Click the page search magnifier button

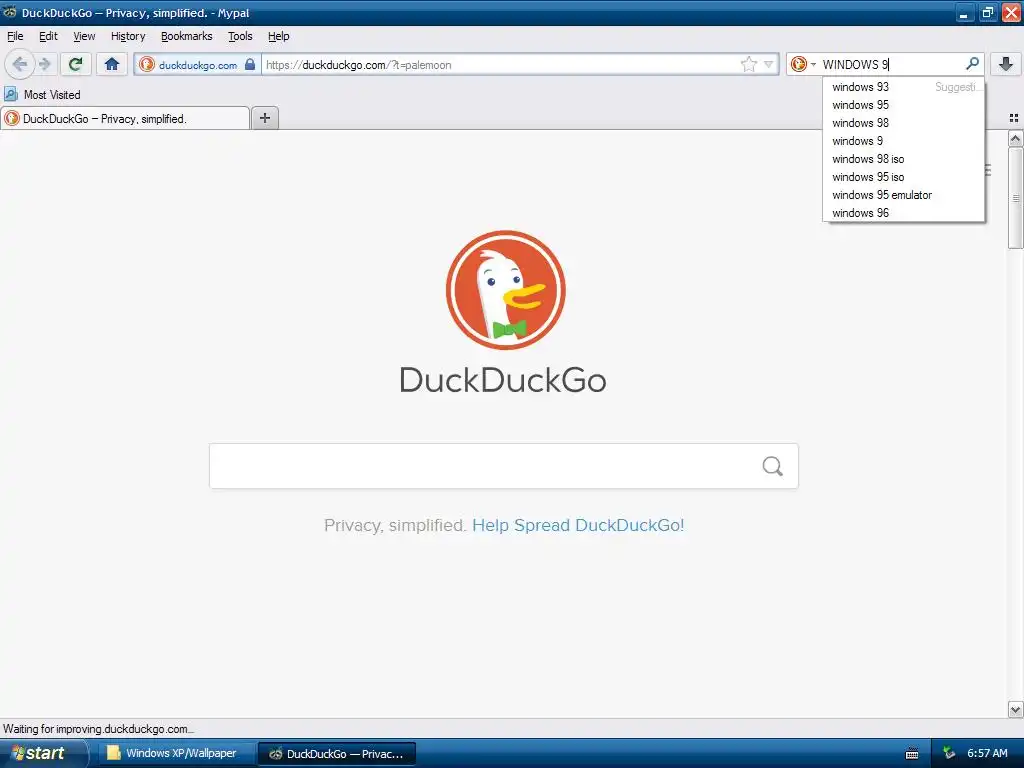(x=773, y=466)
